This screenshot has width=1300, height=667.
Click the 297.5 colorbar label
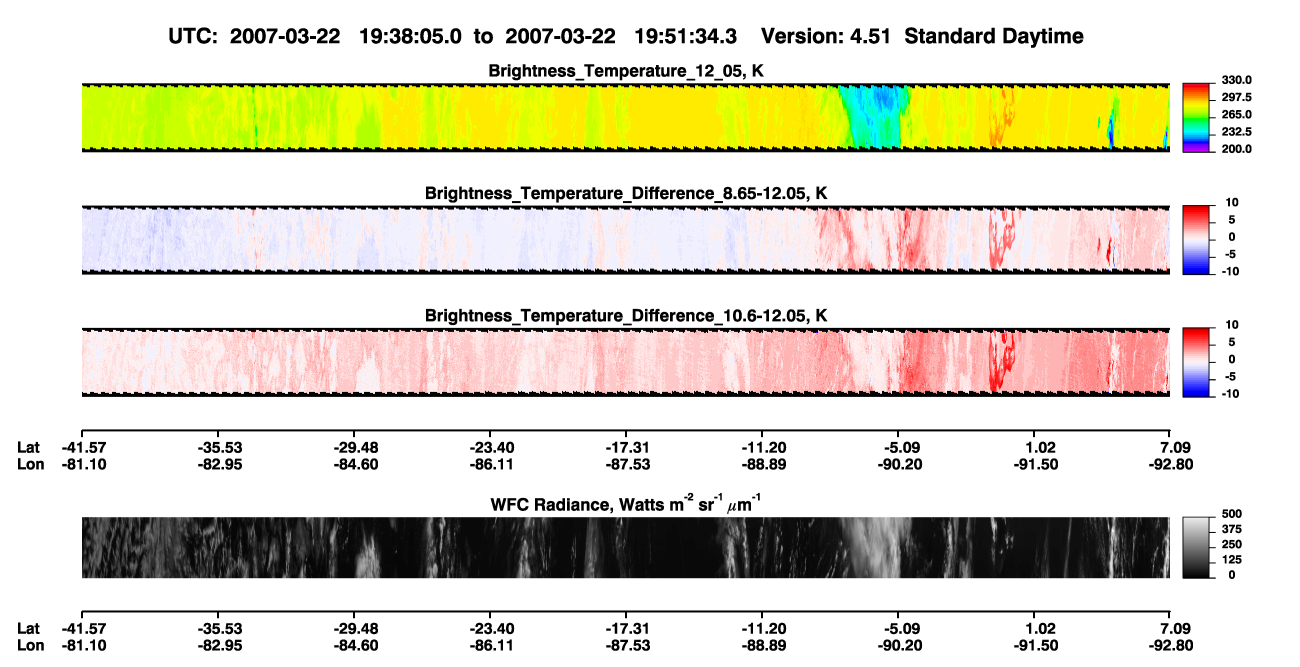(1236, 98)
